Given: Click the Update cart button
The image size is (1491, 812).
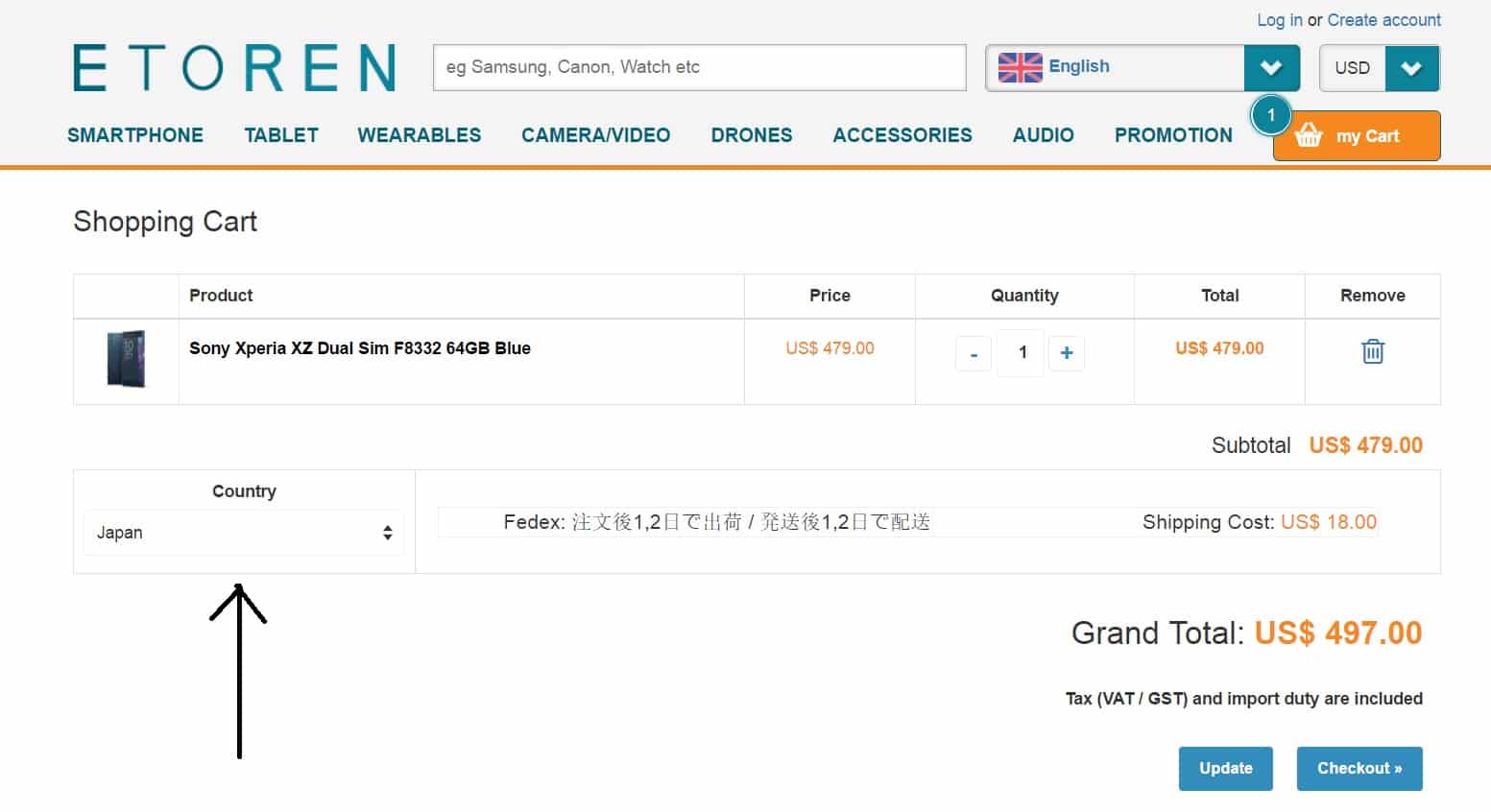Looking at the screenshot, I should point(1226,769).
